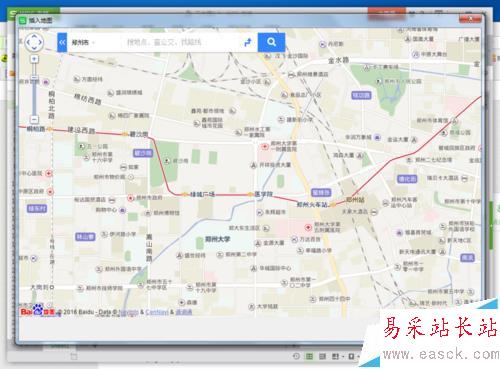The height and width of the screenshot is (369, 500).
Task: Click the 棉纺西路 road label
Action: [x=87, y=99]
